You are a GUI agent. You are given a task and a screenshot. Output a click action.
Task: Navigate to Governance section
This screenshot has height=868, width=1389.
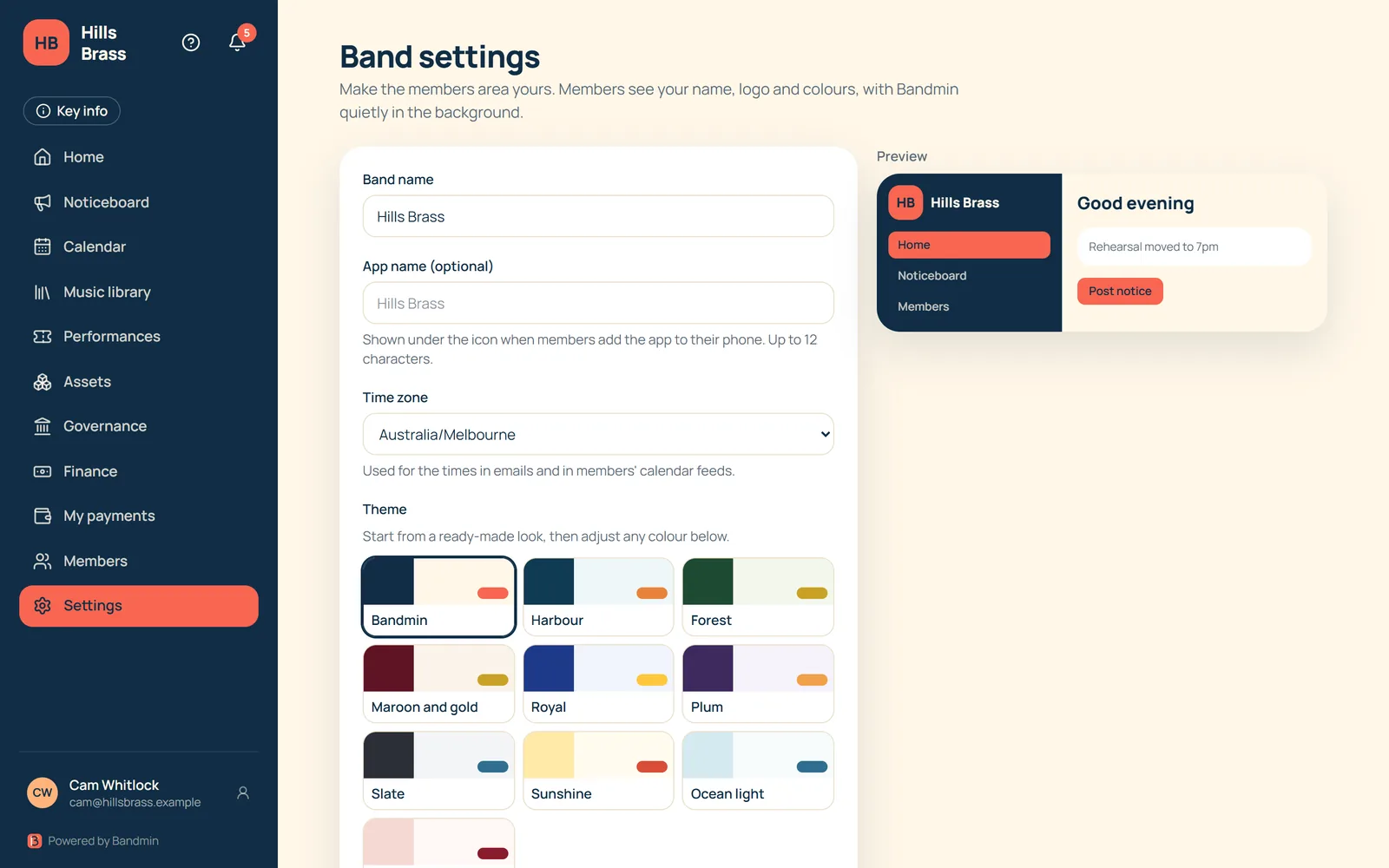tap(139, 426)
